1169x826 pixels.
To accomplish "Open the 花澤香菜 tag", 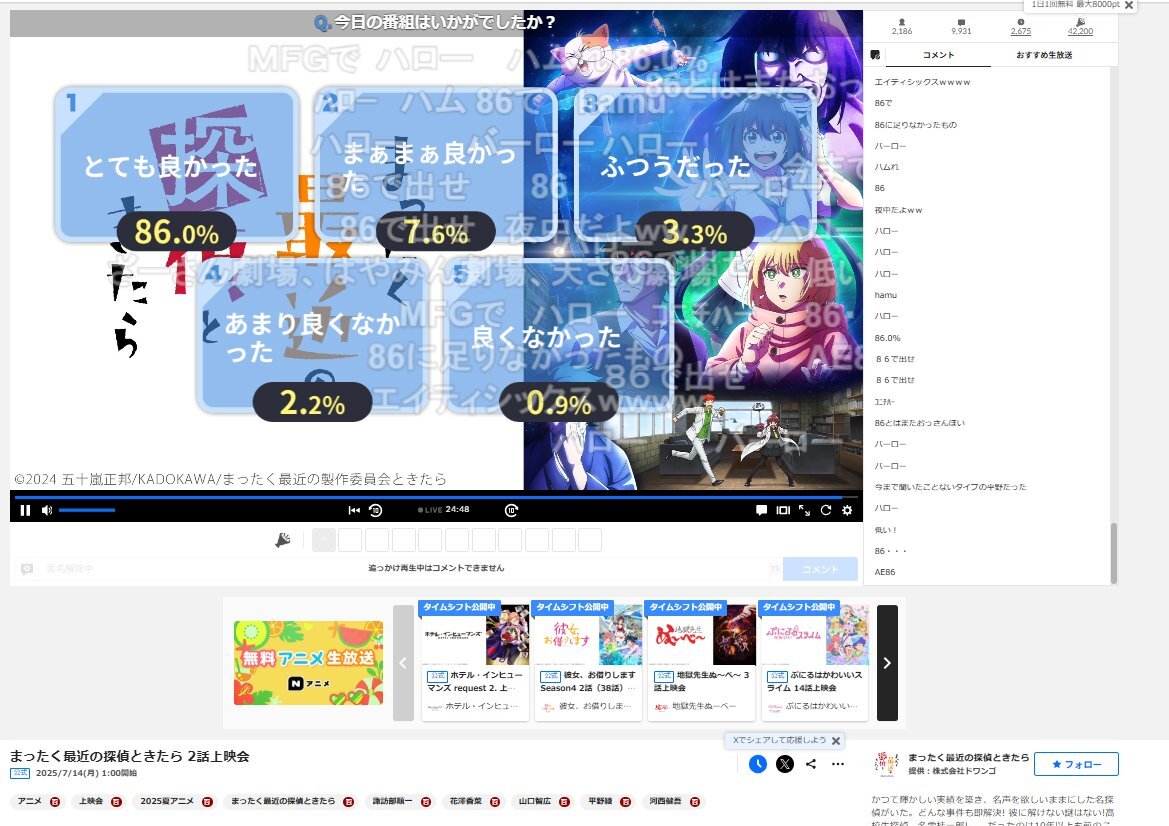I will tap(465, 801).
